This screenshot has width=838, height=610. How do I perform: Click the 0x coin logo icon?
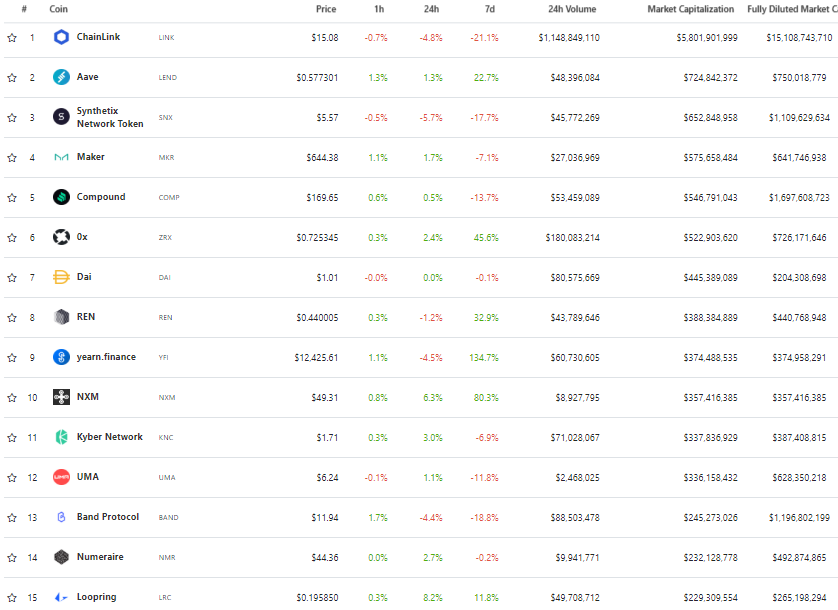pos(61,237)
